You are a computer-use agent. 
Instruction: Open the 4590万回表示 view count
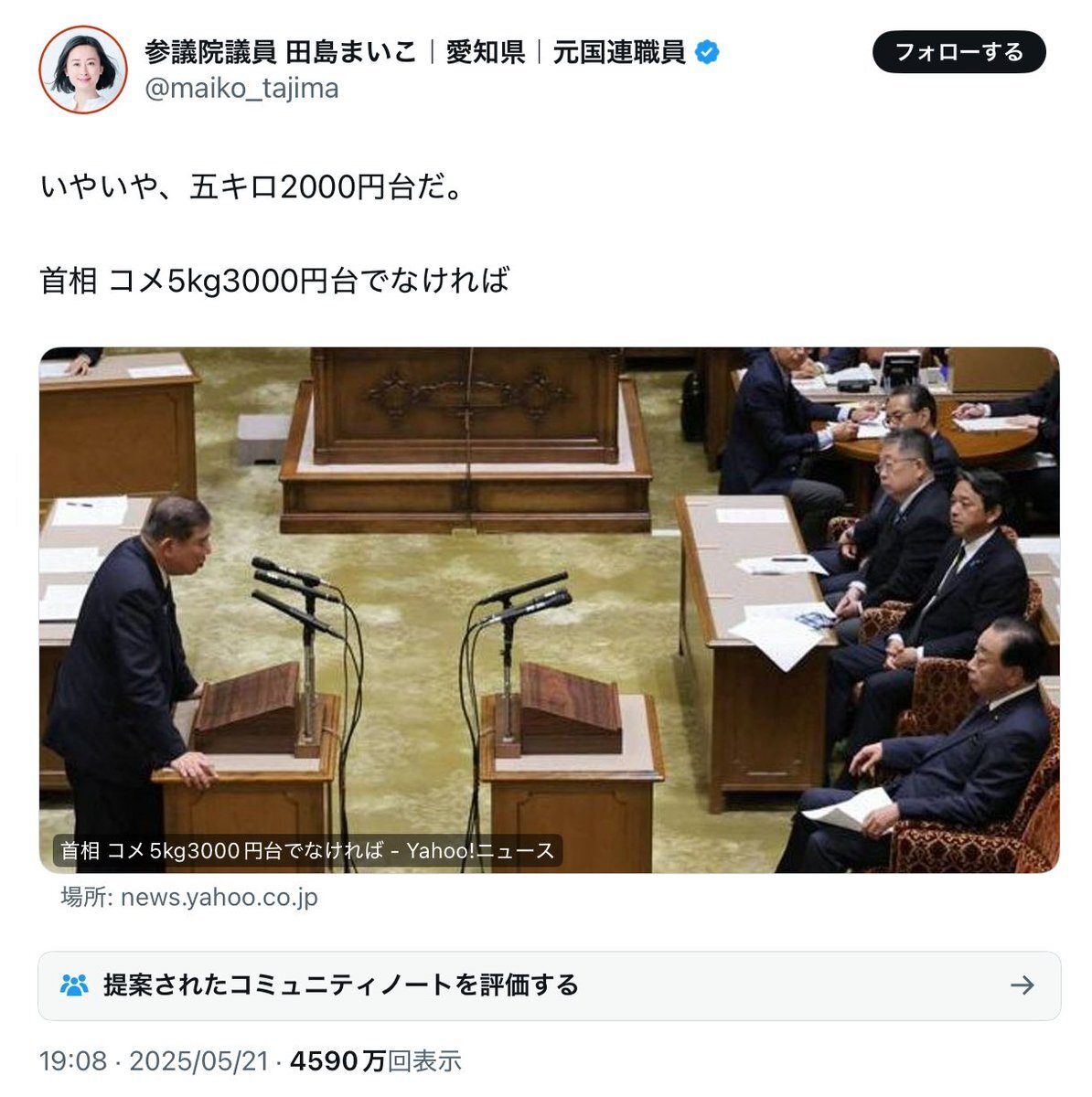[376, 1061]
